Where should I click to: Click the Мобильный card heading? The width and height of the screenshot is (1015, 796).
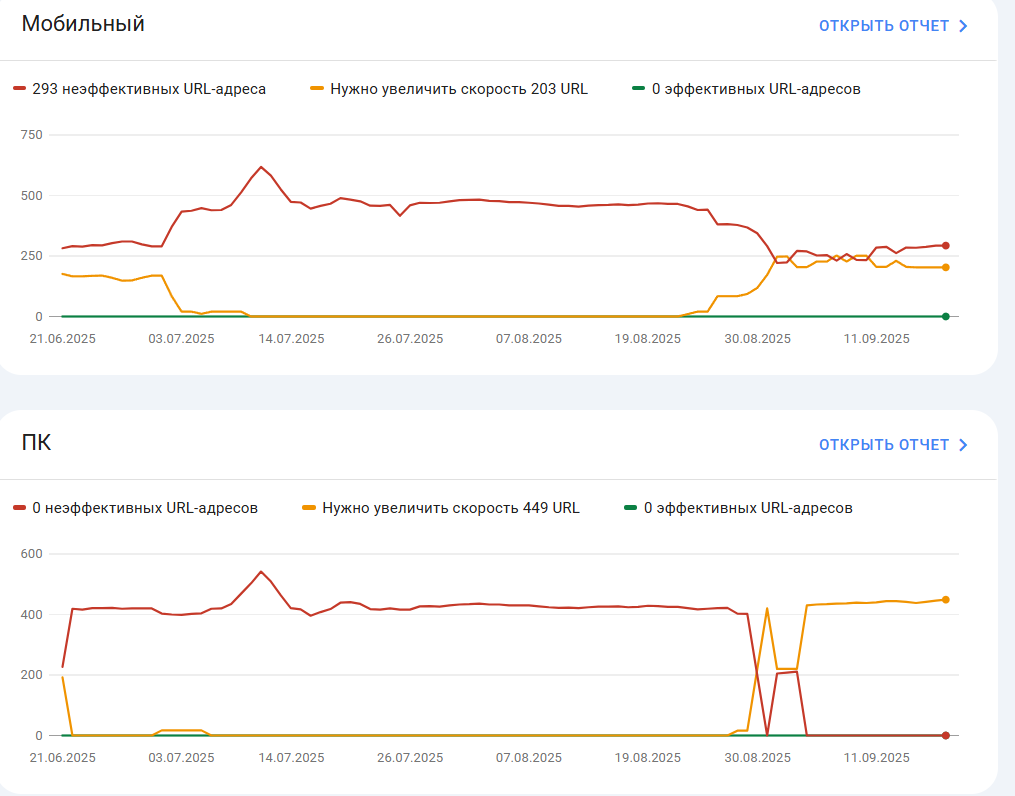83,24
